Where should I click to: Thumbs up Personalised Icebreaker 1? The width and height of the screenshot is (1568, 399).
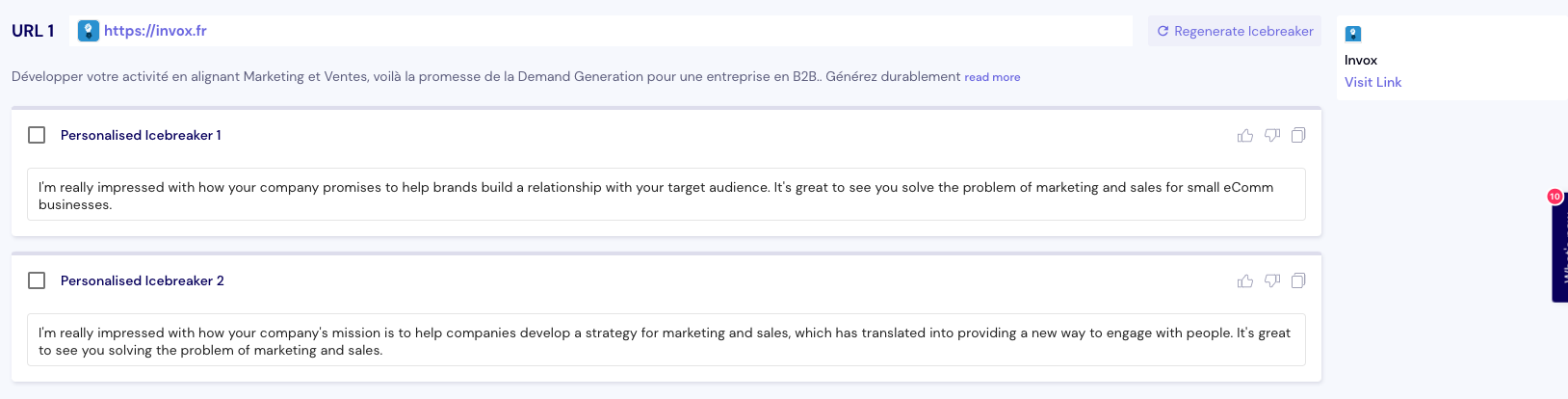(1245, 136)
